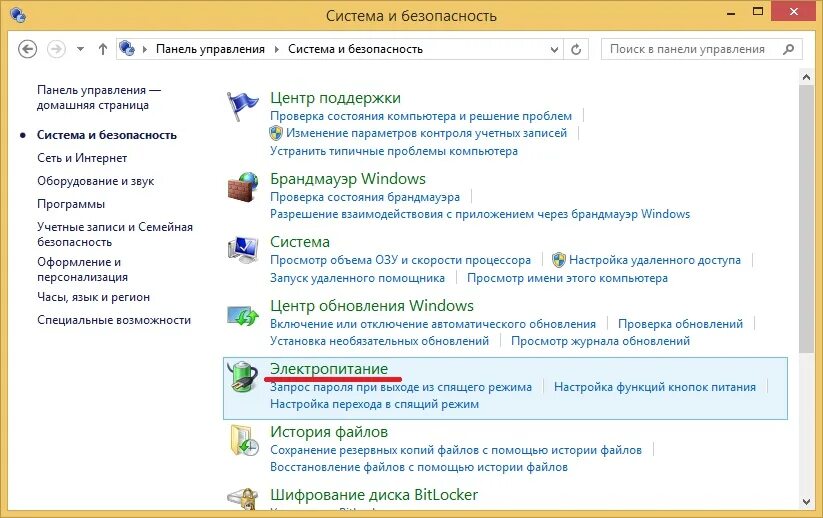
Task: Click the vertical scrollbar thumb
Action: [x=806, y=218]
